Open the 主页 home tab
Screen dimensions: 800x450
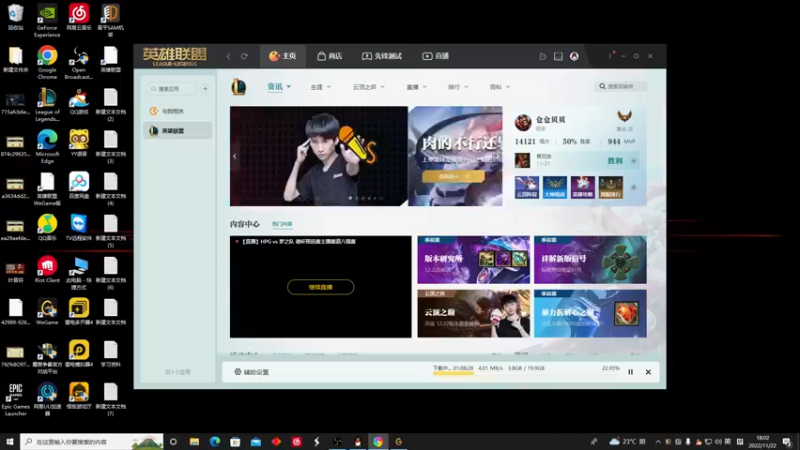[283, 56]
